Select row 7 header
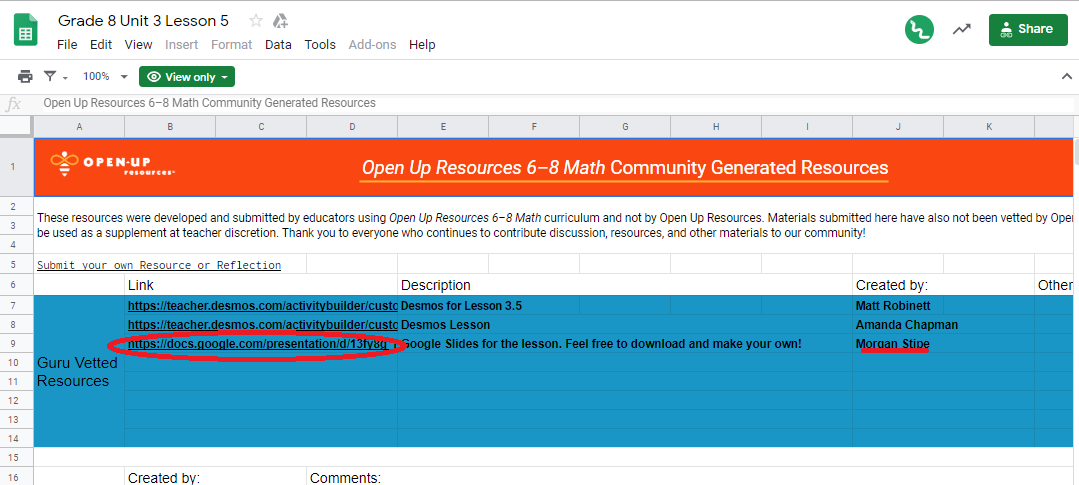 point(17,305)
